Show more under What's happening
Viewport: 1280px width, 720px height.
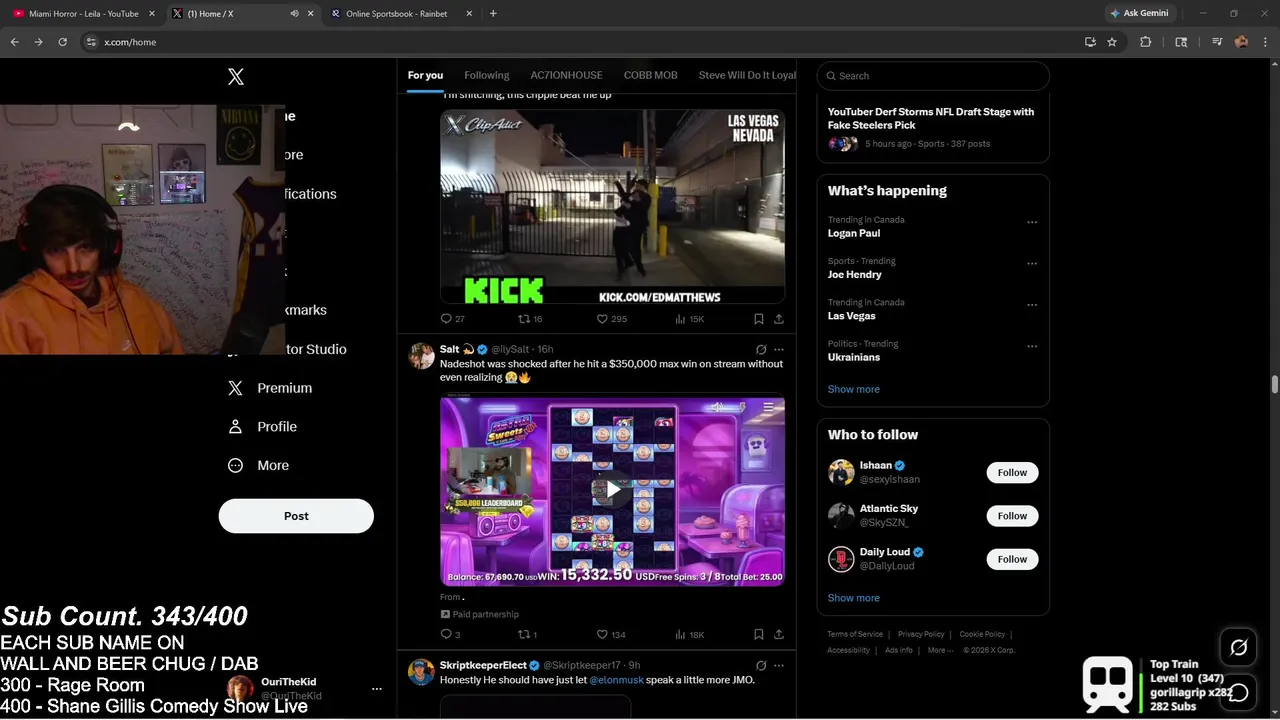854,389
